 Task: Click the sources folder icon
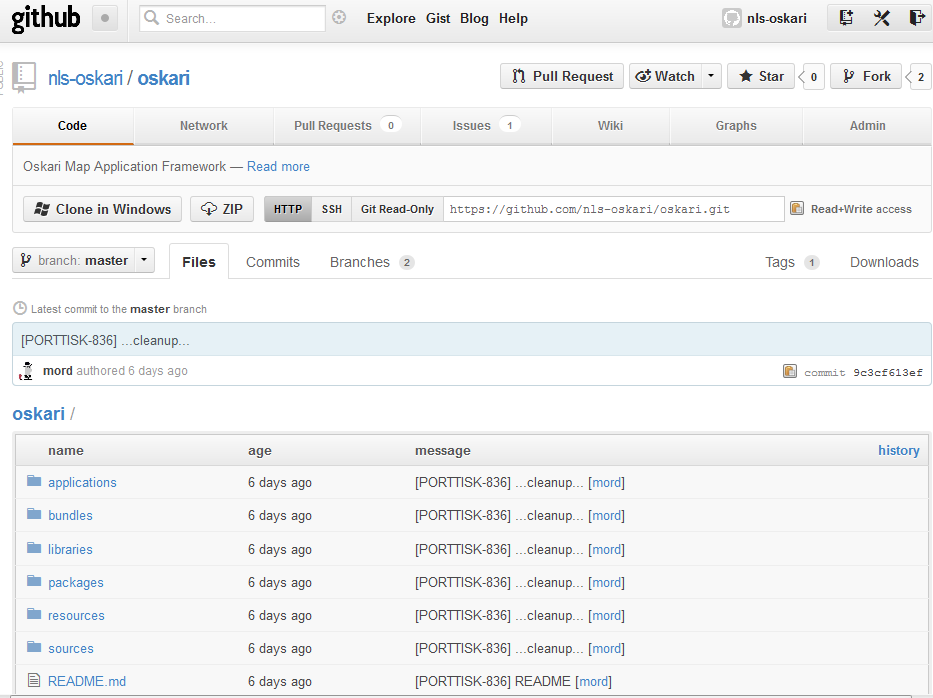pyautogui.click(x=34, y=647)
